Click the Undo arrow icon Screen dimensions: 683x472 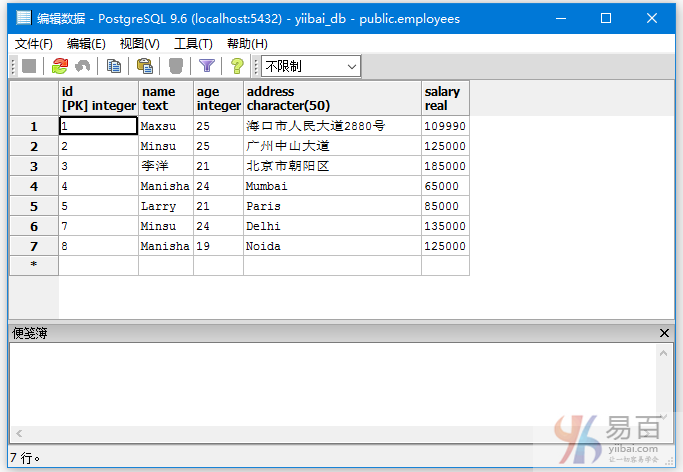(83, 66)
